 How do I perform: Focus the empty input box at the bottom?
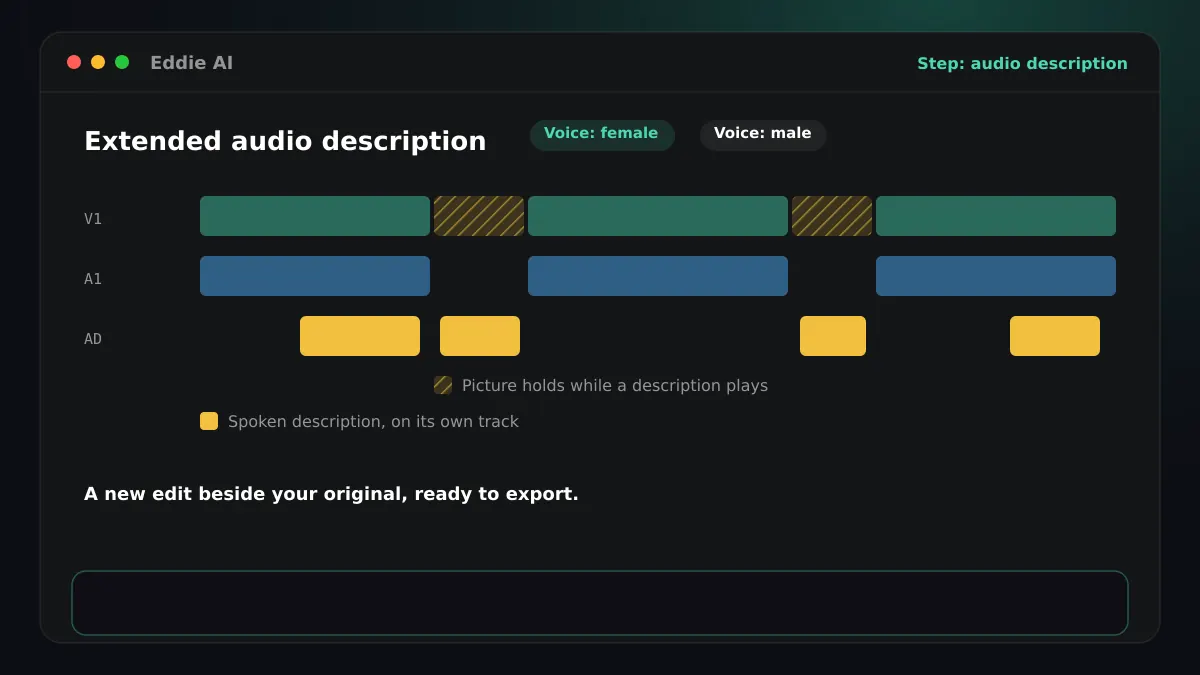pos(600,603)
